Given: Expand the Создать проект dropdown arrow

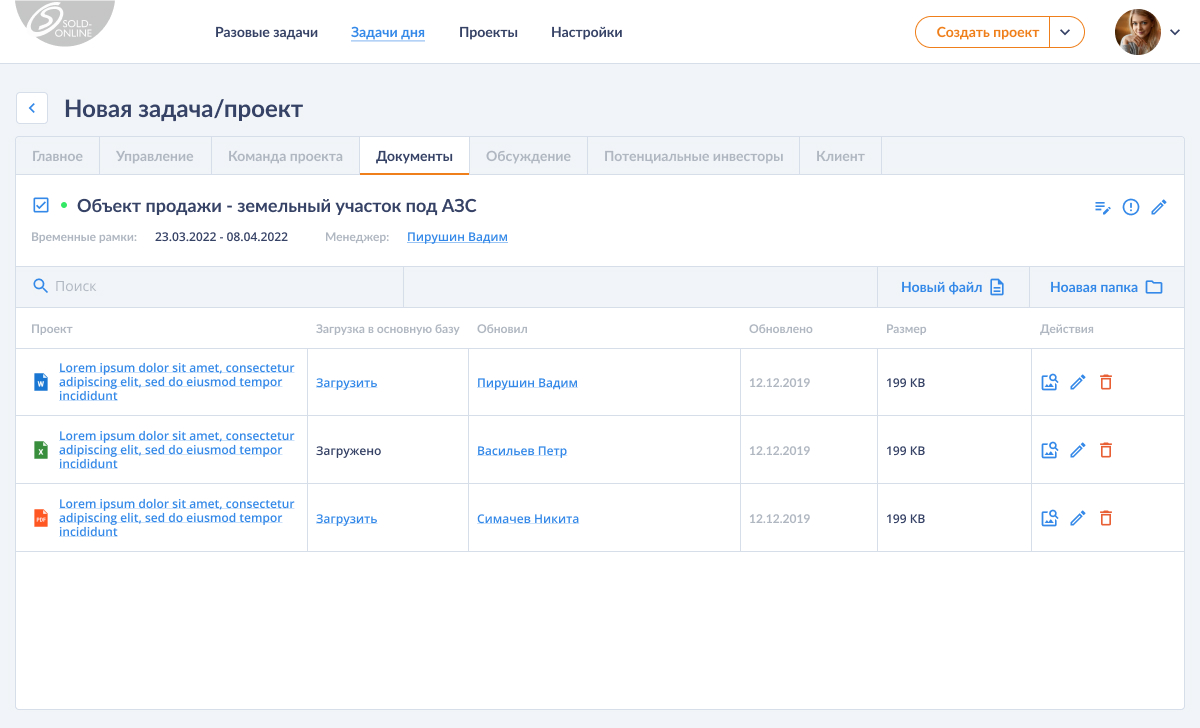Looking at the screenshot, I should 1066,32.
